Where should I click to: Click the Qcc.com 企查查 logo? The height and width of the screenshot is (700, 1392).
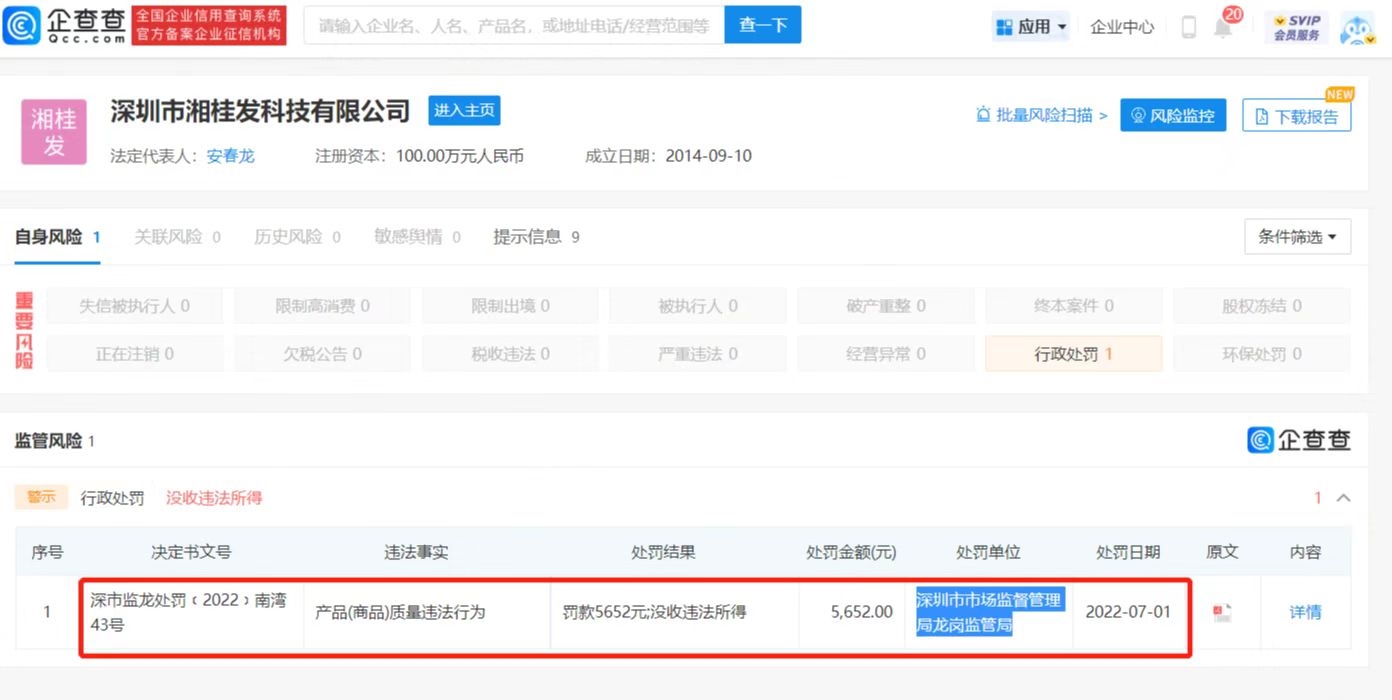point(66,26)
